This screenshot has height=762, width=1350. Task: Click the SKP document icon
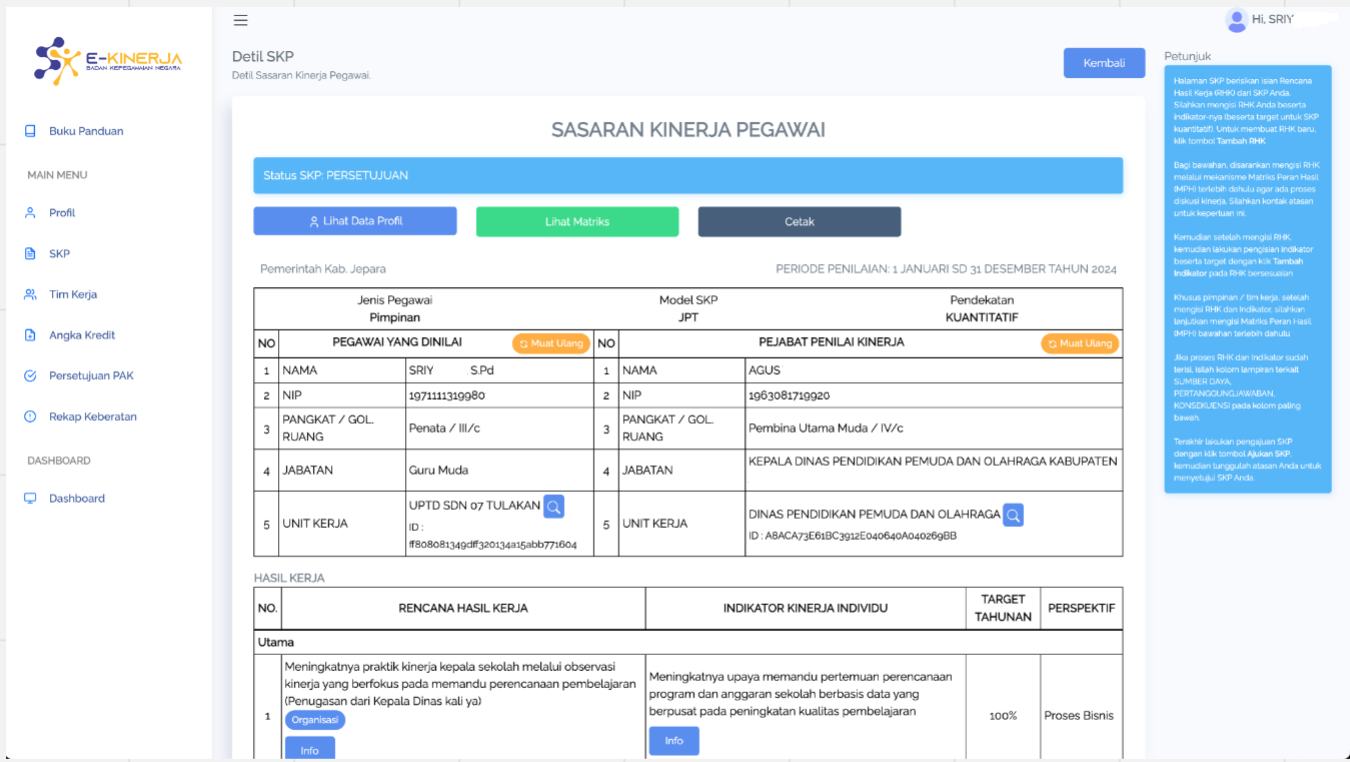tap(30, 254)
